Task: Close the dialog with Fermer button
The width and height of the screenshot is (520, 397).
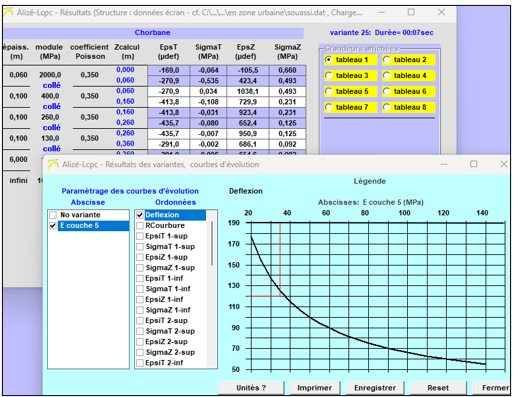Action: point(493,388)
